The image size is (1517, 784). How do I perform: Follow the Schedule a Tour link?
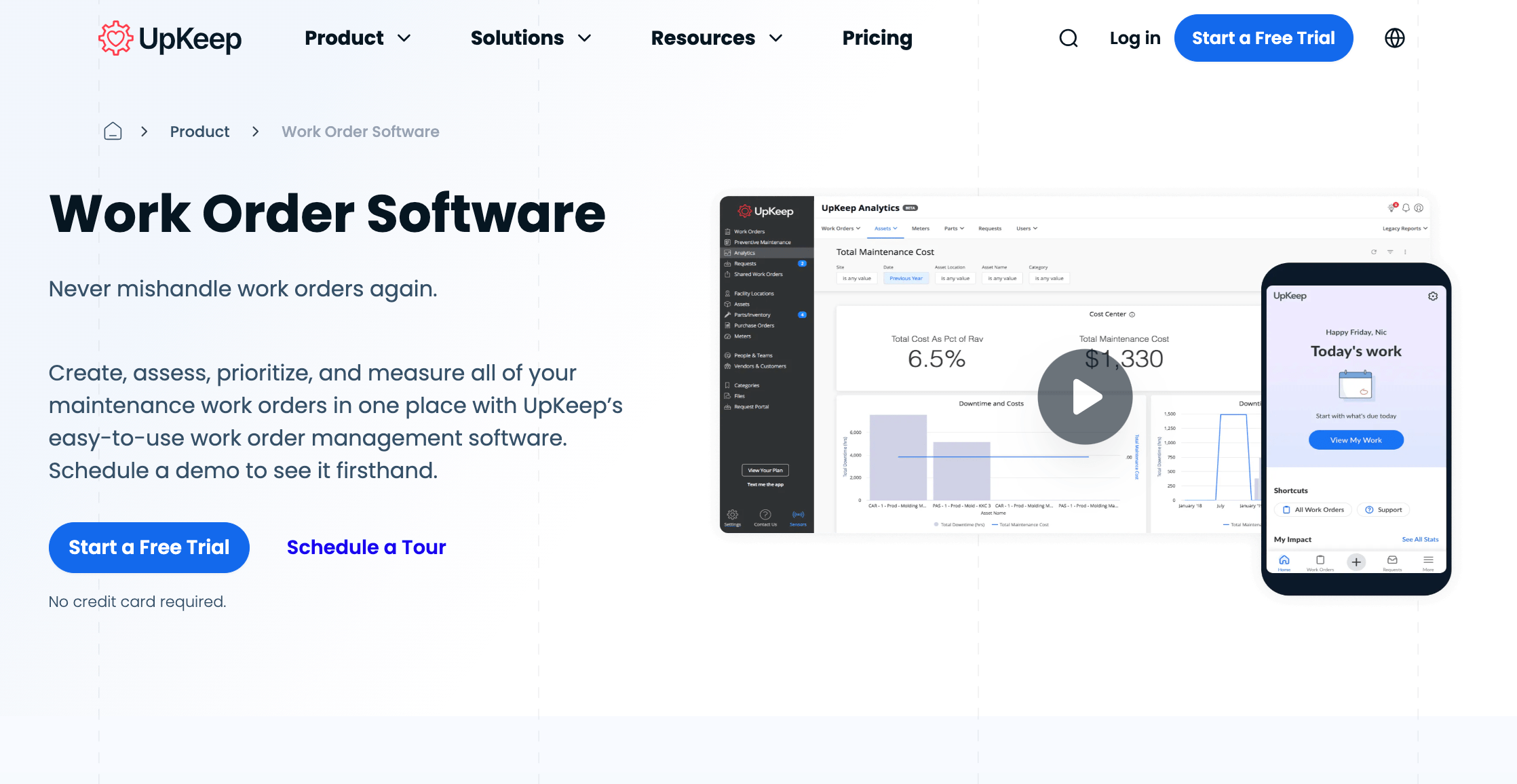tap(366, 547)
